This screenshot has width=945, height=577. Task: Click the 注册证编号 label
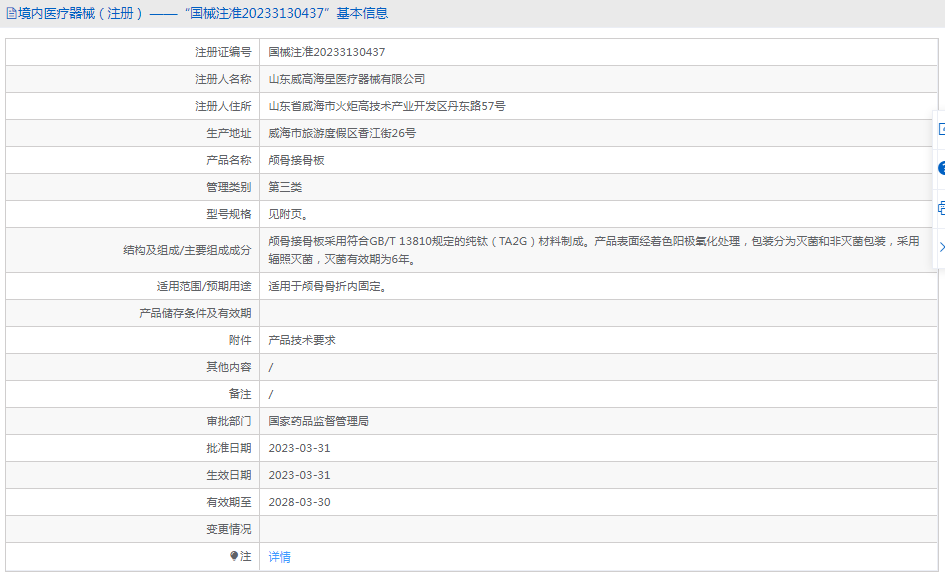(x=223, y=52)
